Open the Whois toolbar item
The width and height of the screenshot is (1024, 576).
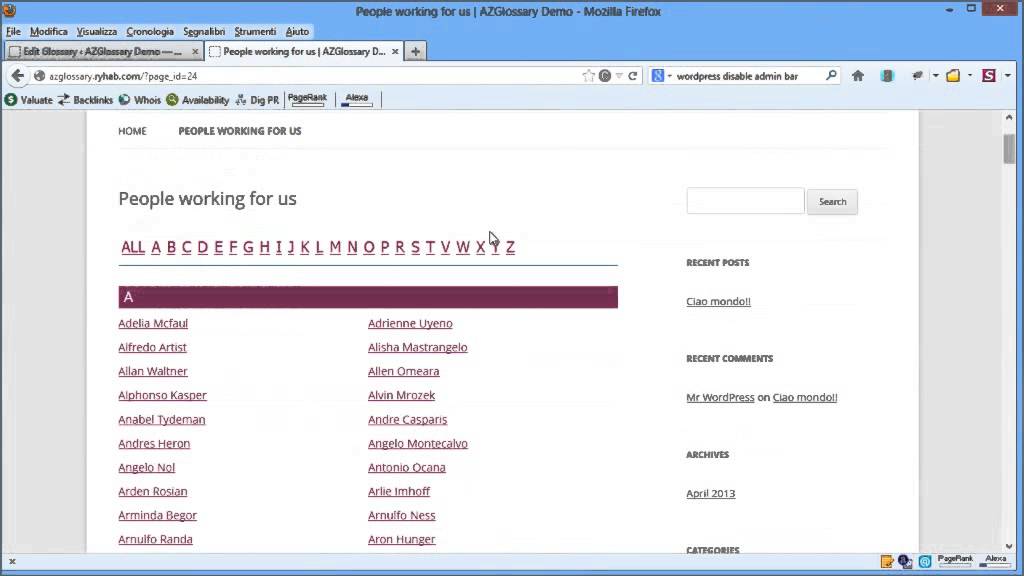[140, 100]
